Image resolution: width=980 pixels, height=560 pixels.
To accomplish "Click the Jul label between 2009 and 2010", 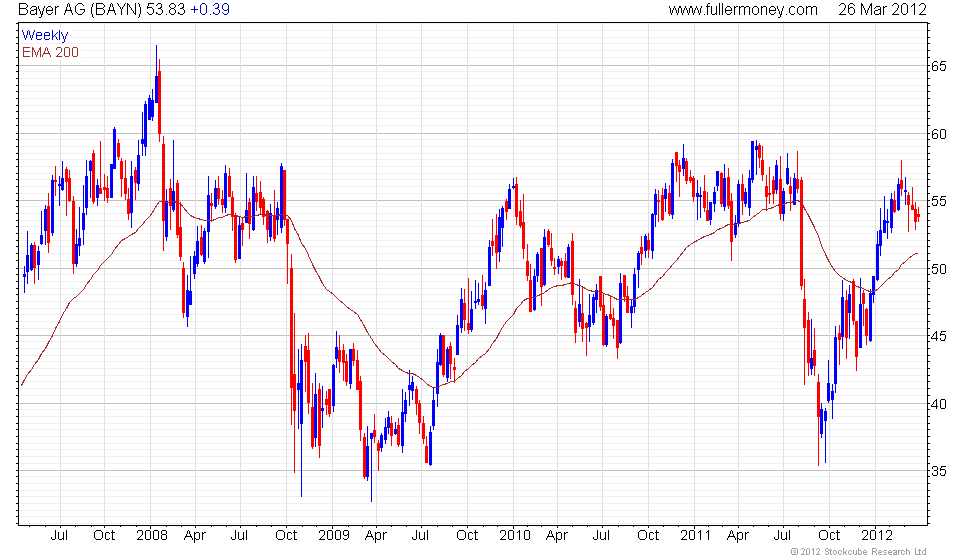I will 420,535.
